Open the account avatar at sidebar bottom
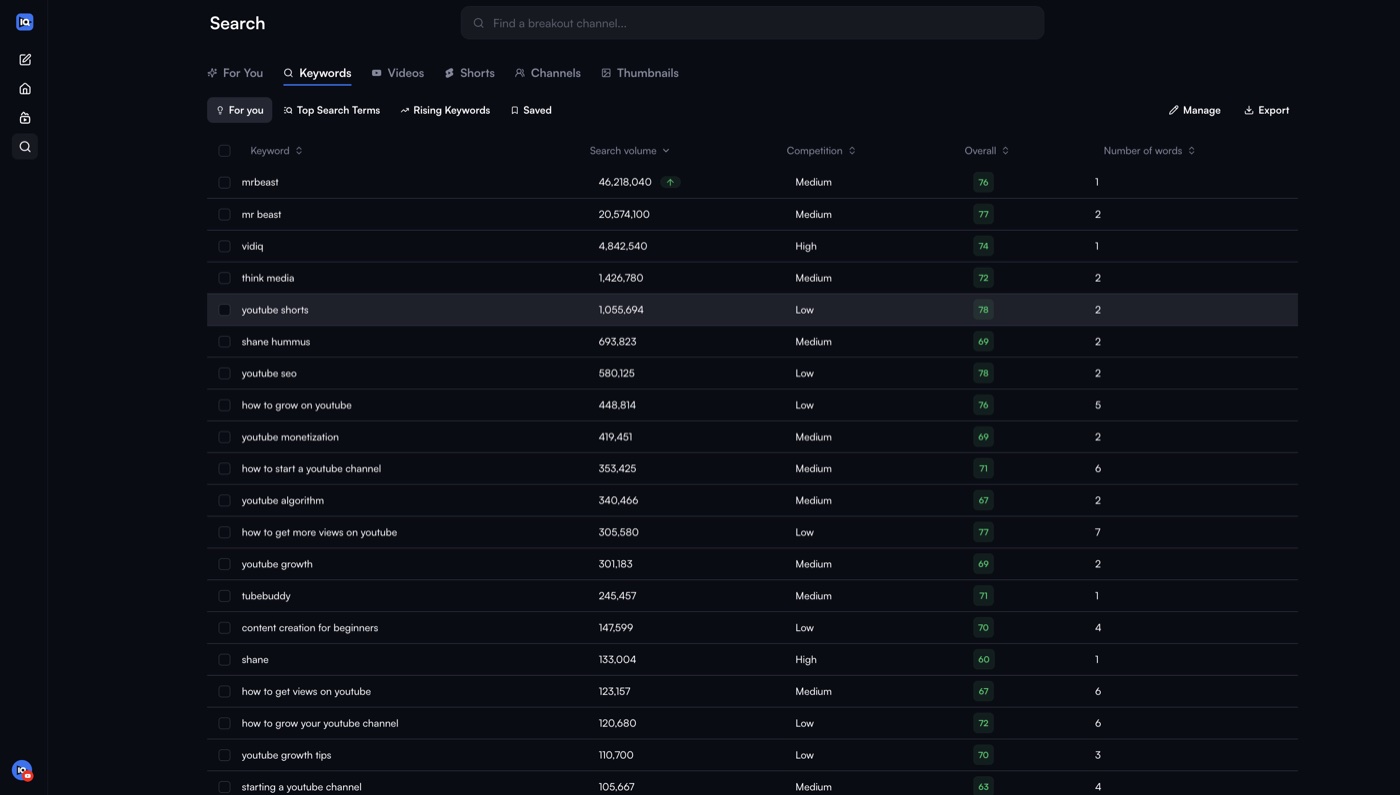1400x795 pixels. coord(22,770)
